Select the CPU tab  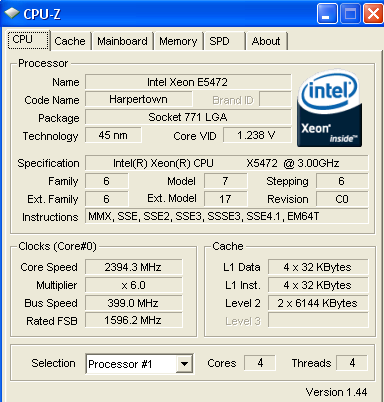[x=29, y=40]
